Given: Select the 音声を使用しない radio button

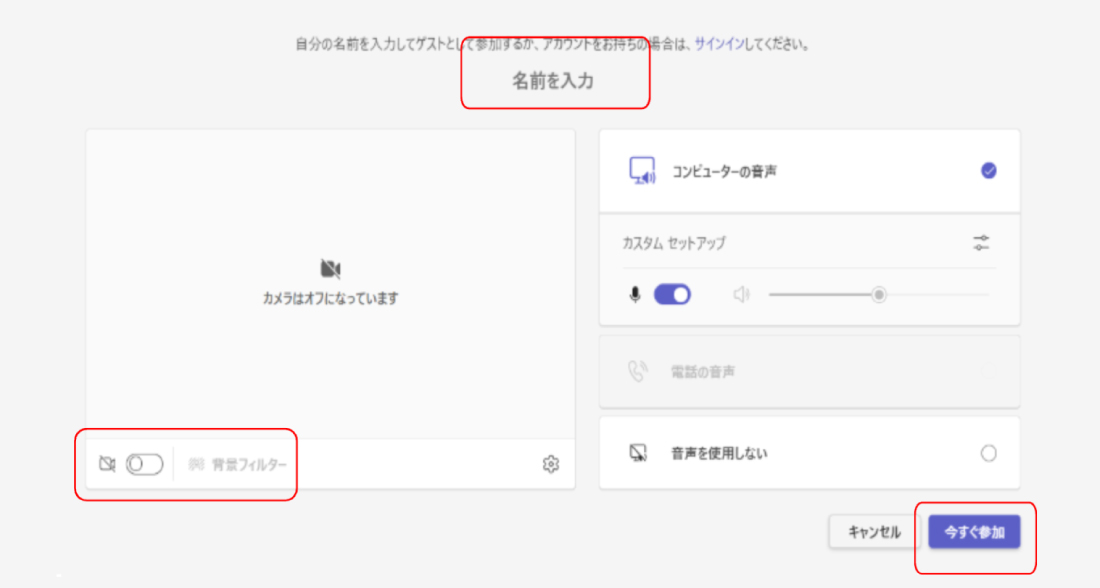Looking at the screenshot, I should pyautogui.click(x=988, y=453).
